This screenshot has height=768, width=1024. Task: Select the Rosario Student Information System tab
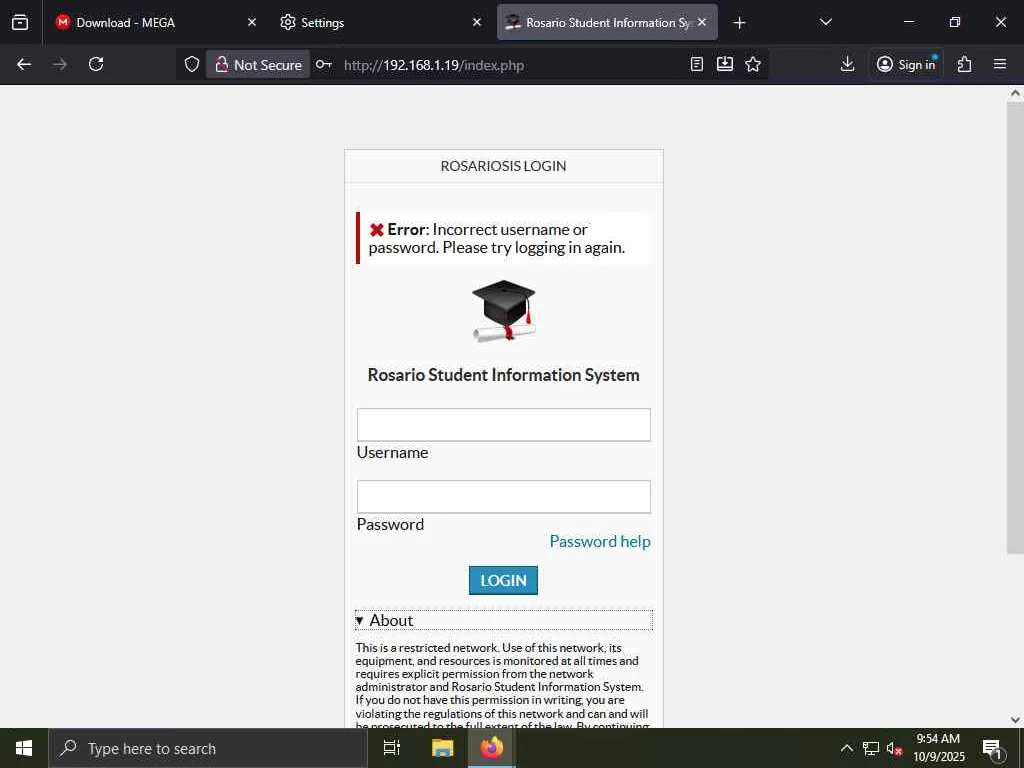point(607,22)
